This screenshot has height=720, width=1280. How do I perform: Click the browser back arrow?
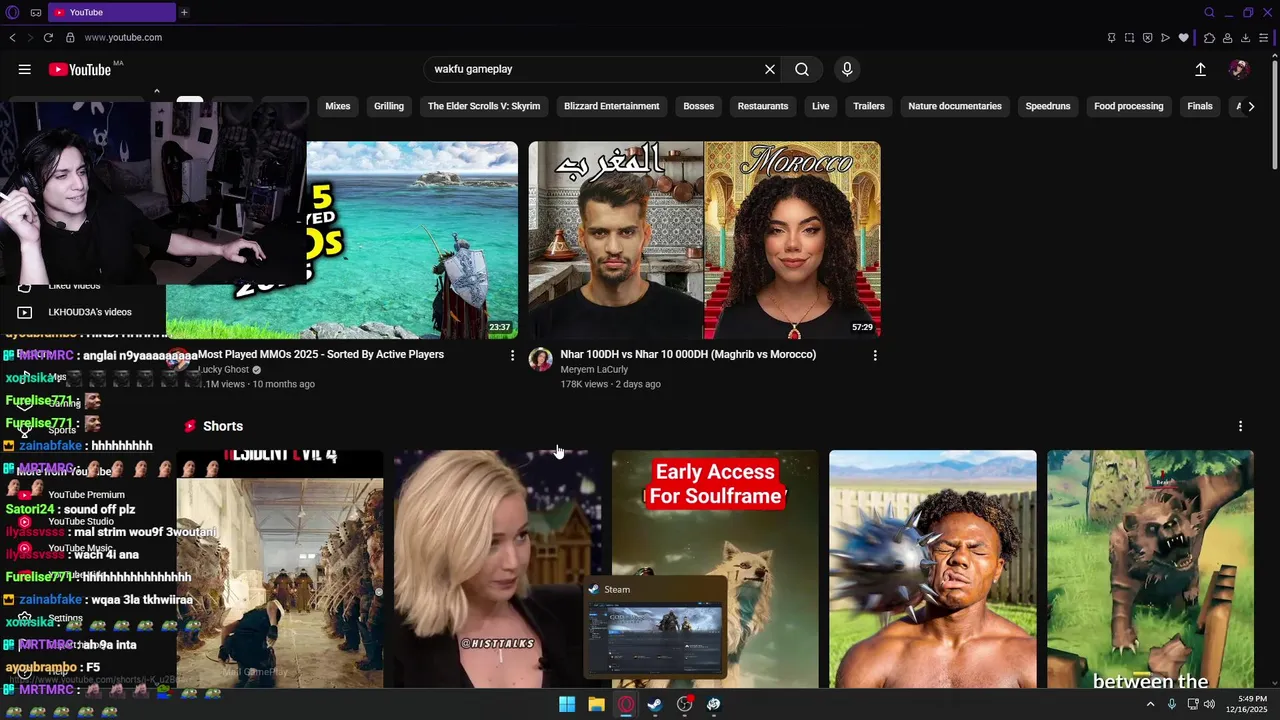[12, 38]
